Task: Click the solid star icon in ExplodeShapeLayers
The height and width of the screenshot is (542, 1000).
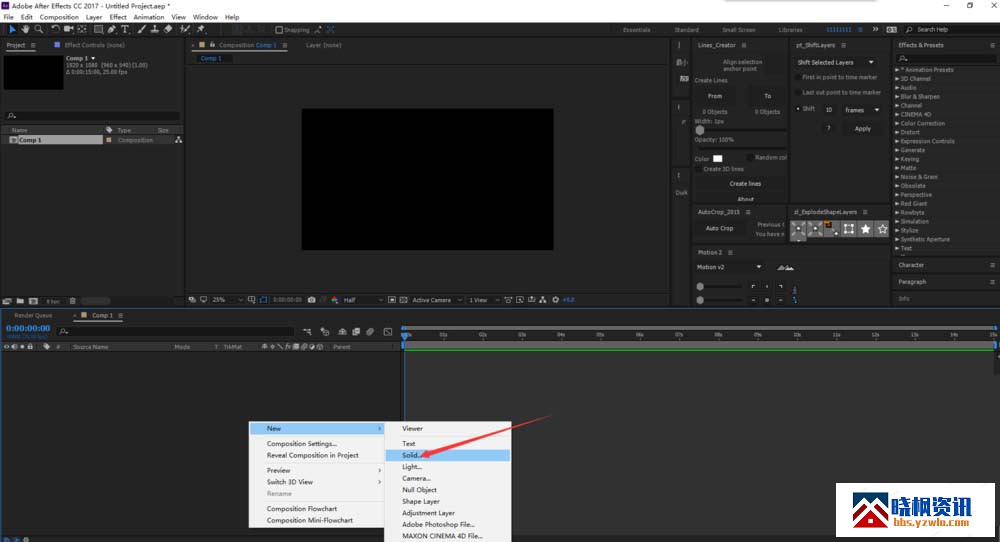Action: point(865,229)
